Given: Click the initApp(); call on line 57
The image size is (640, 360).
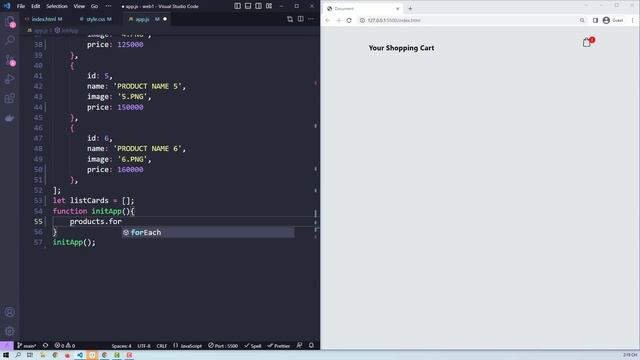Looking at the screenshot, I should pyautogui.click(x=74, y=242).
